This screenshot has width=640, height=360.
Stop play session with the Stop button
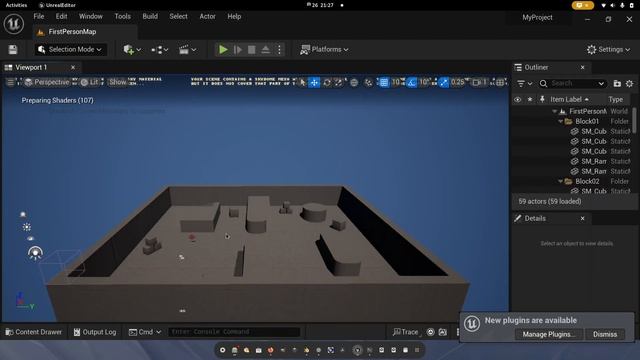(x=251, y=49)
